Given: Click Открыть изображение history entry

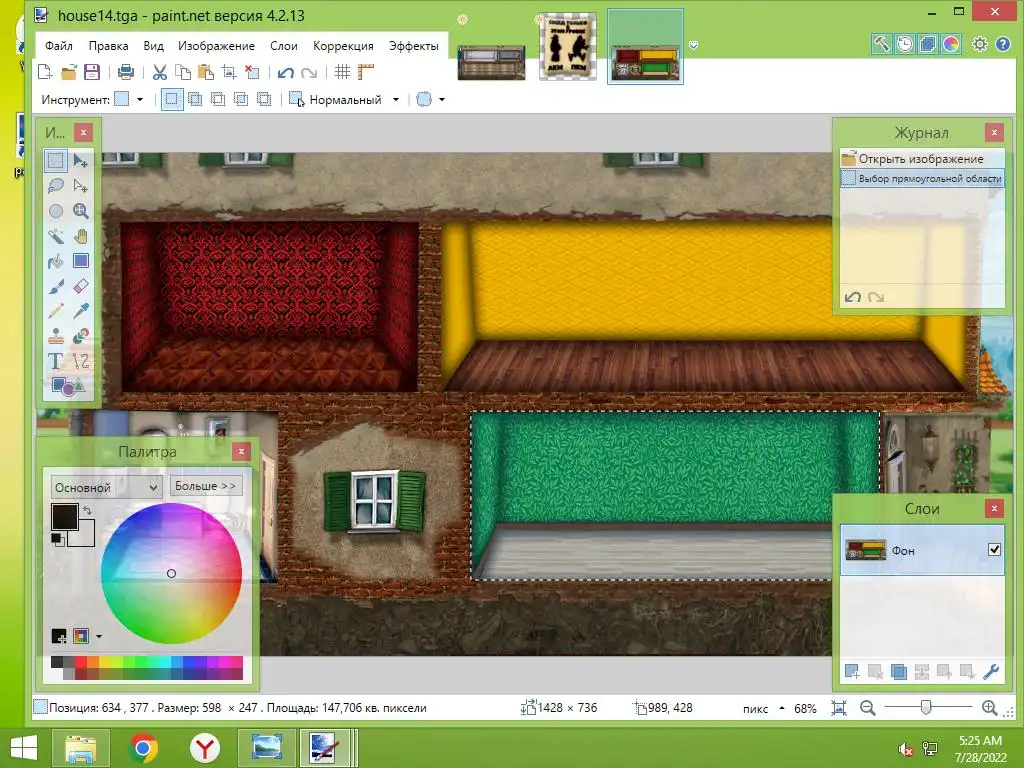Looking at the screenshot, I should pyautogui.click(x=922, y=159).
